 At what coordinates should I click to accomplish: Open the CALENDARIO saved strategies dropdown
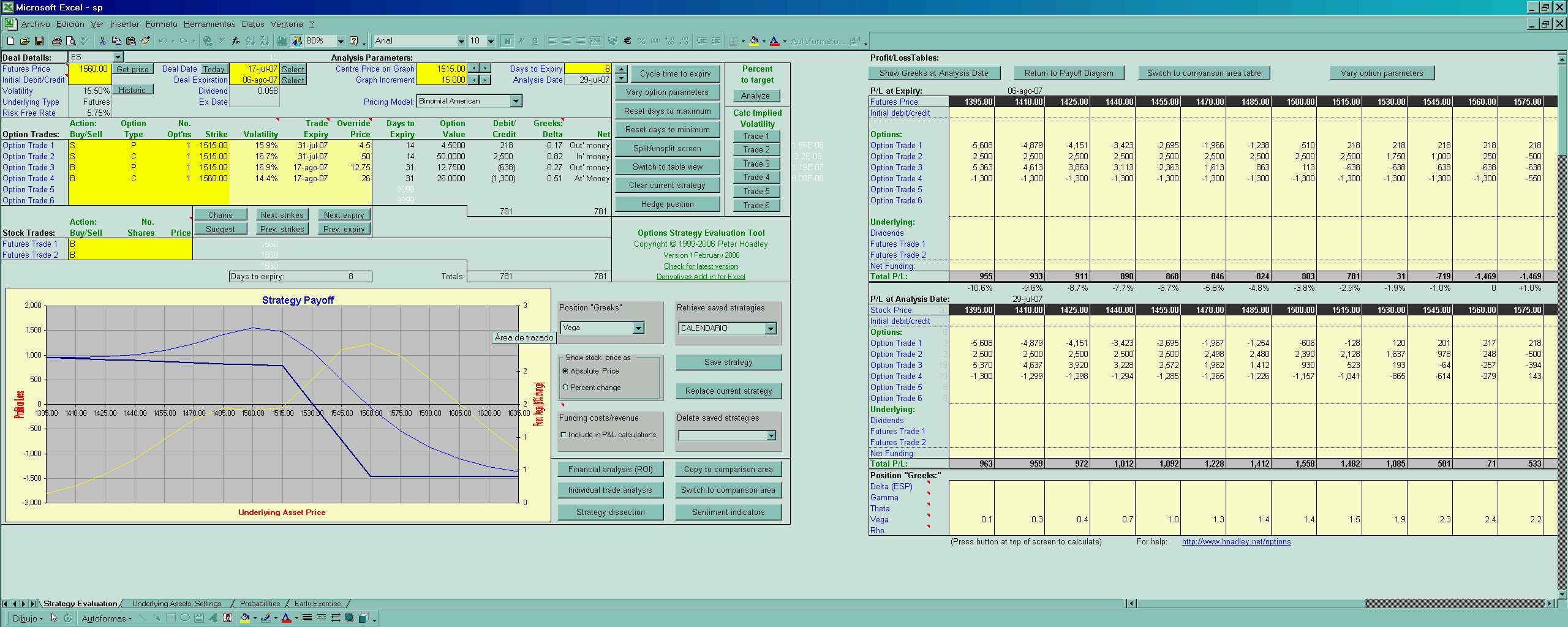click(x=771, y=329)
